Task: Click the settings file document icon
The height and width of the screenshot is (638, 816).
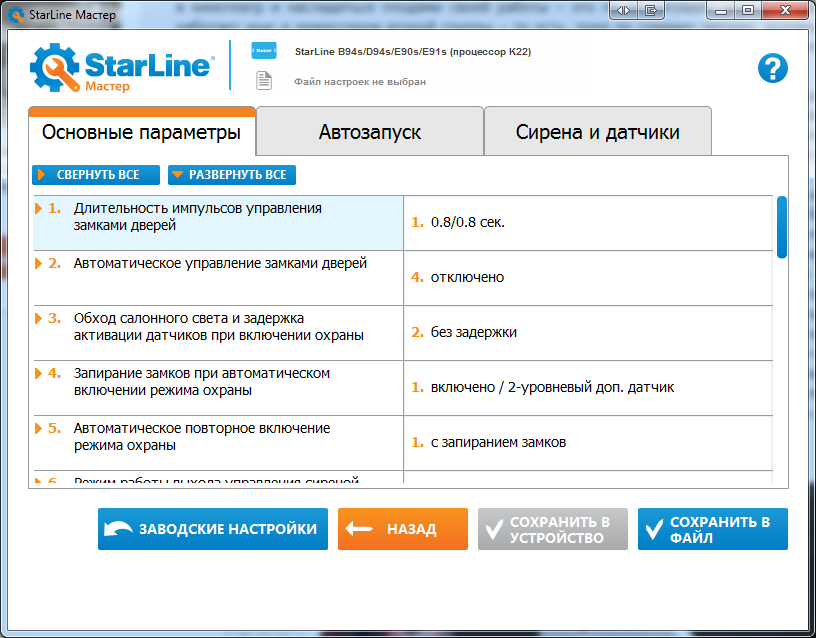Action: point(264,81)
